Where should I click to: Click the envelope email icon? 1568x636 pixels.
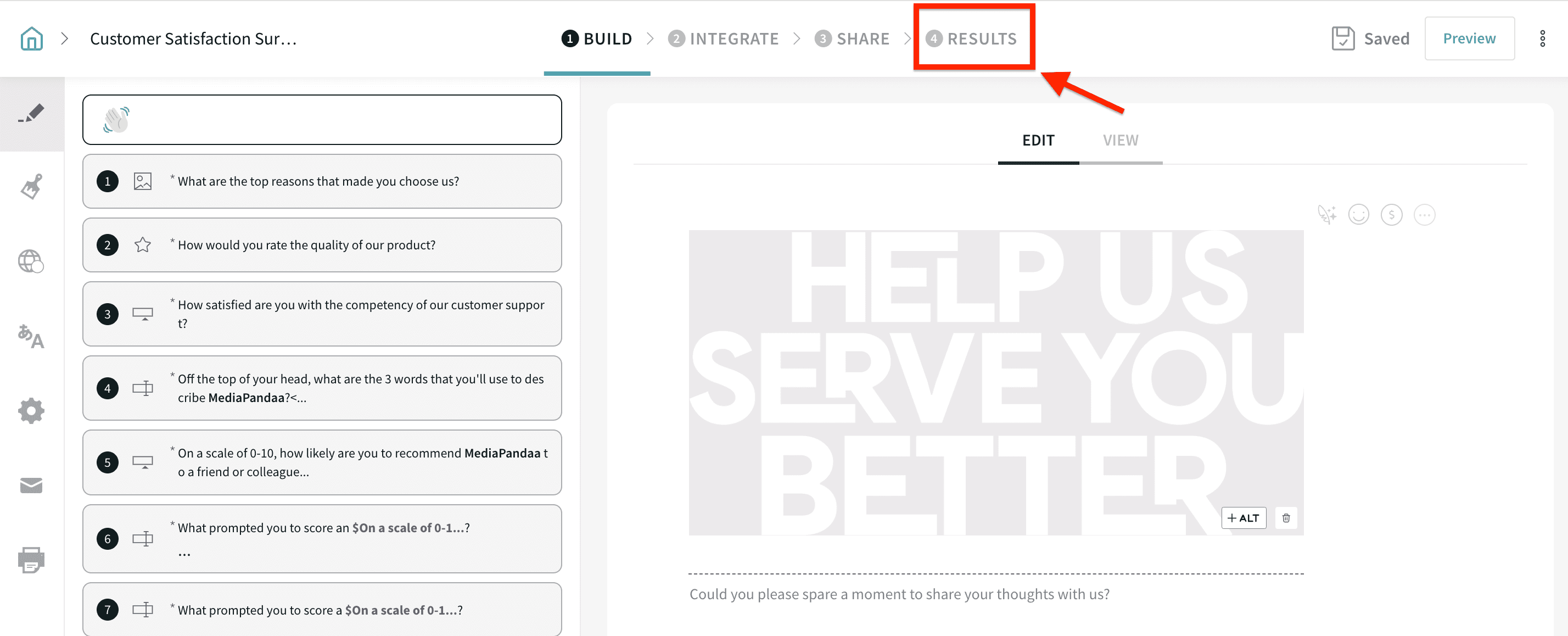click(x=32, y=486)
